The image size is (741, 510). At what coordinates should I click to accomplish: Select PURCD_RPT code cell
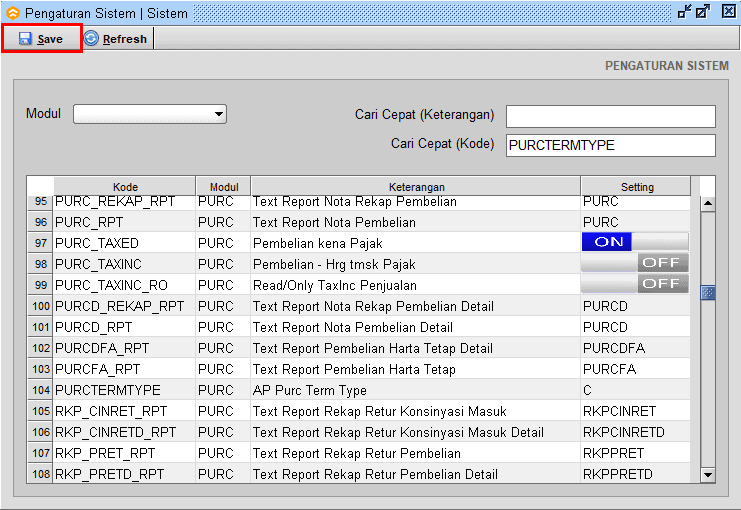(125, 327)
